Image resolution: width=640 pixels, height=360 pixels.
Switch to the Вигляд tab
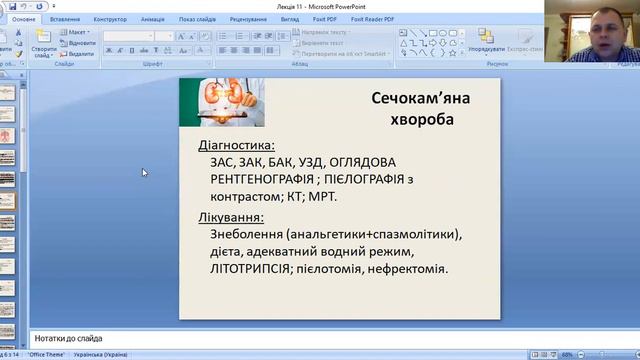coord(290,19)
